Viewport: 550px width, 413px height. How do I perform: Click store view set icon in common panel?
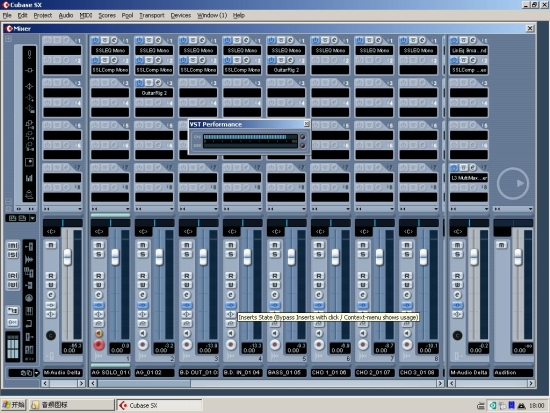(x=12, y=218)
